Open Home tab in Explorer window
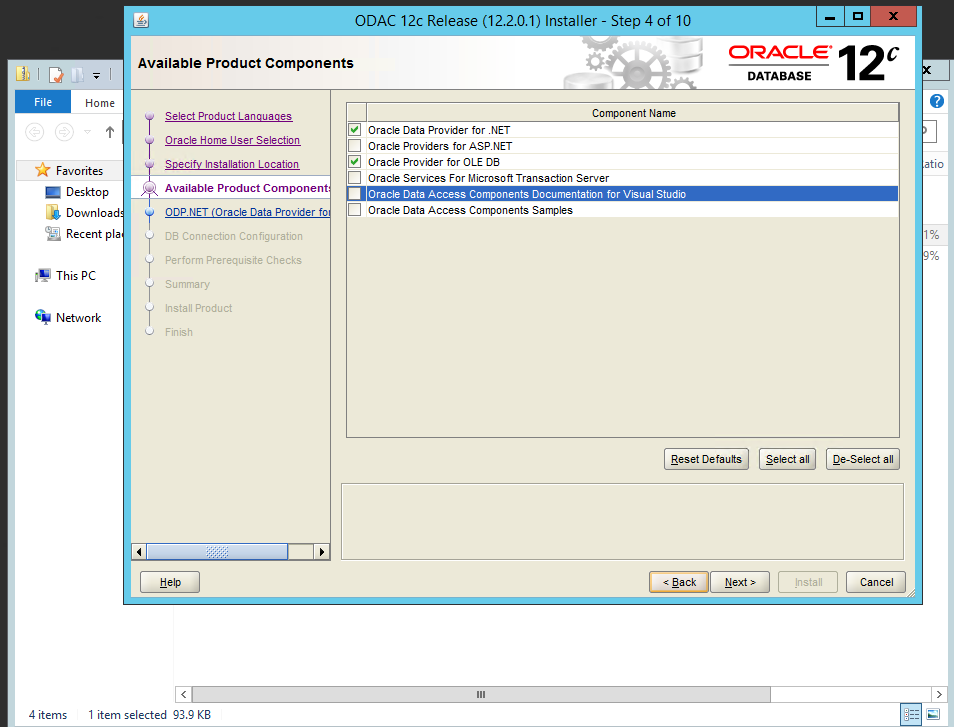The image size is (954, 727). tap(100, 103)
